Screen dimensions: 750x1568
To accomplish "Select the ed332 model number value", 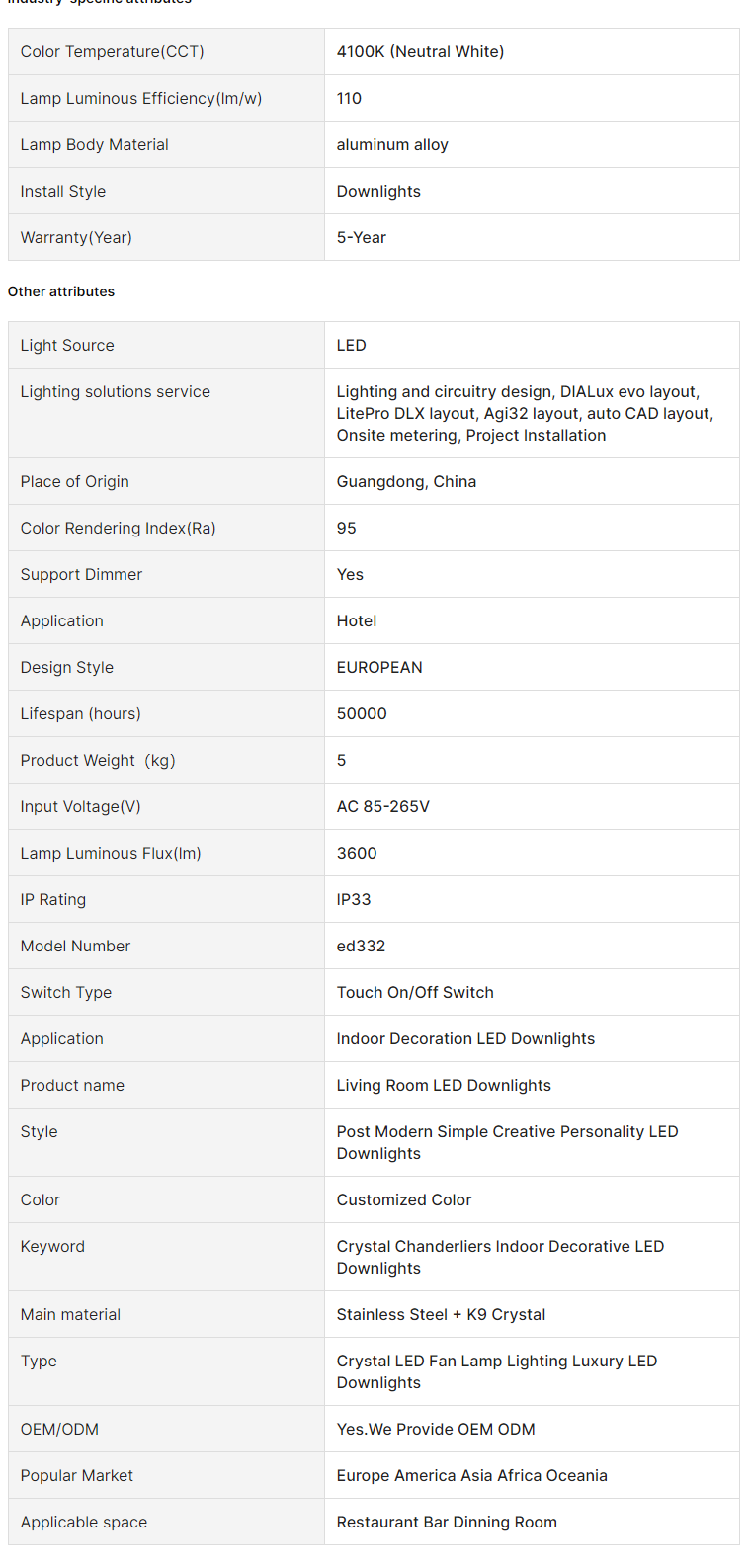I will [x=361, y=946].
